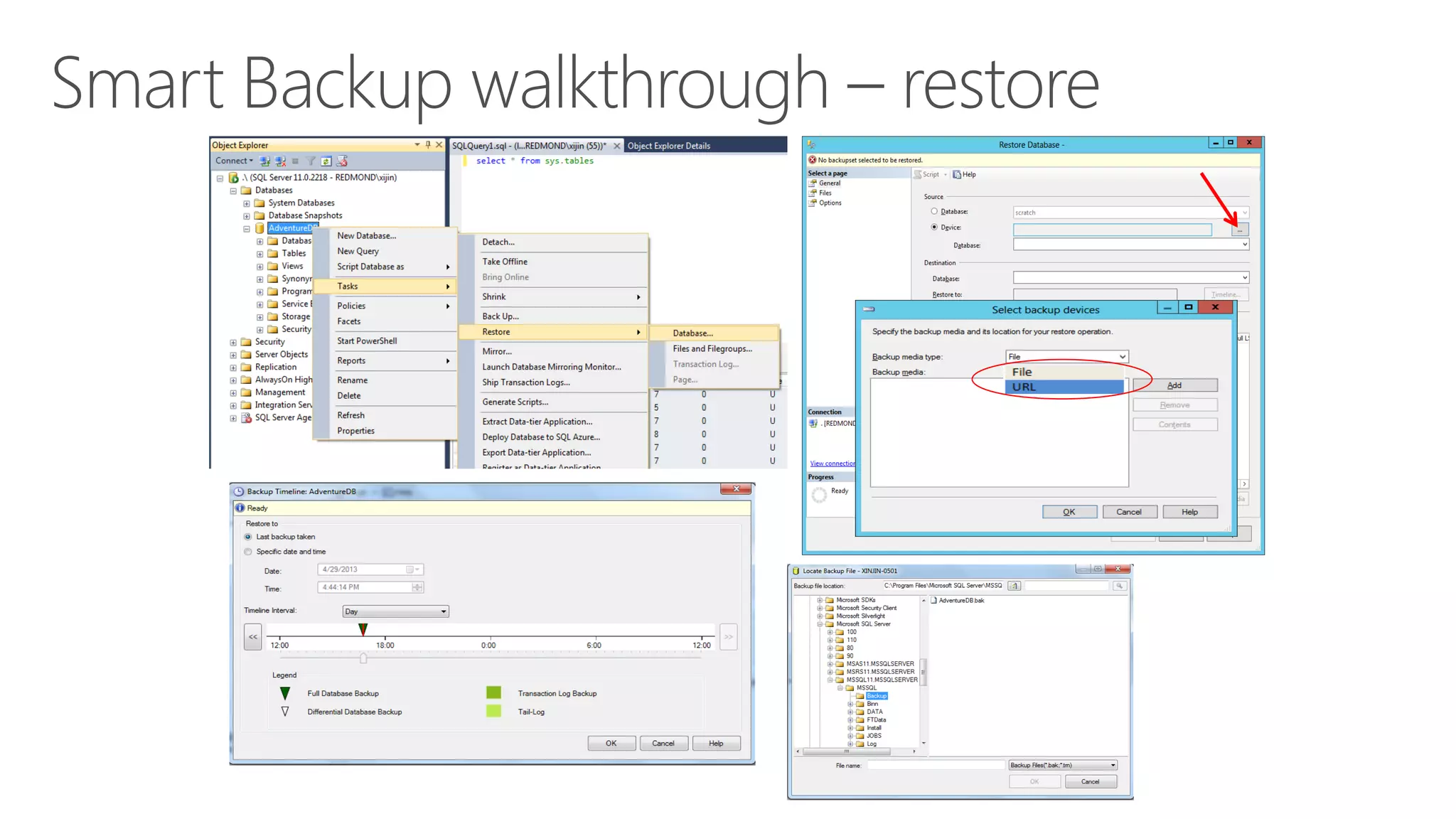Click OK in Backup Timeline dialog

click(x=611, y=744)
